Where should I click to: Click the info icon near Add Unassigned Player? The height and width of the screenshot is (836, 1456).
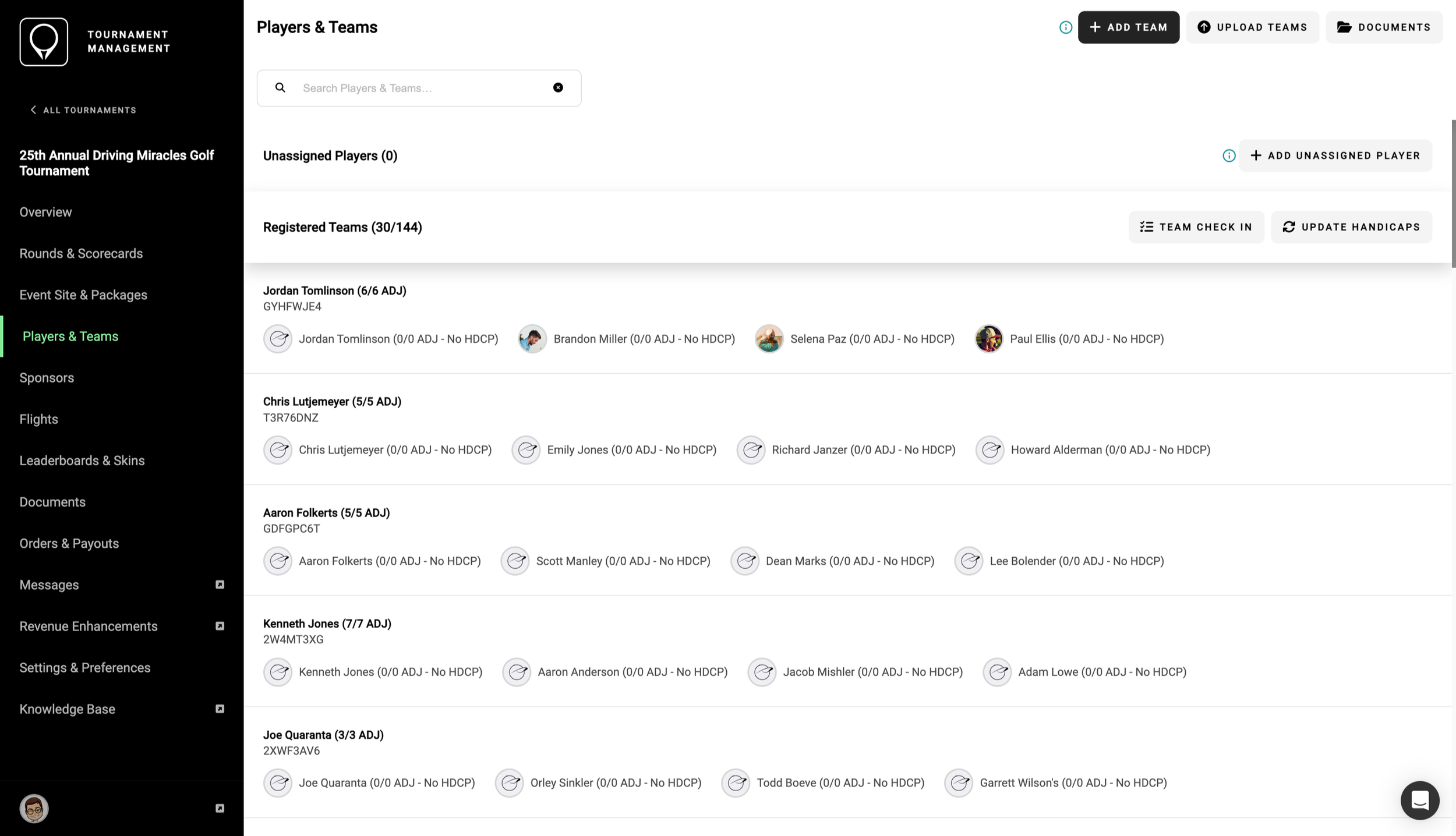[x=1228, y=156]
